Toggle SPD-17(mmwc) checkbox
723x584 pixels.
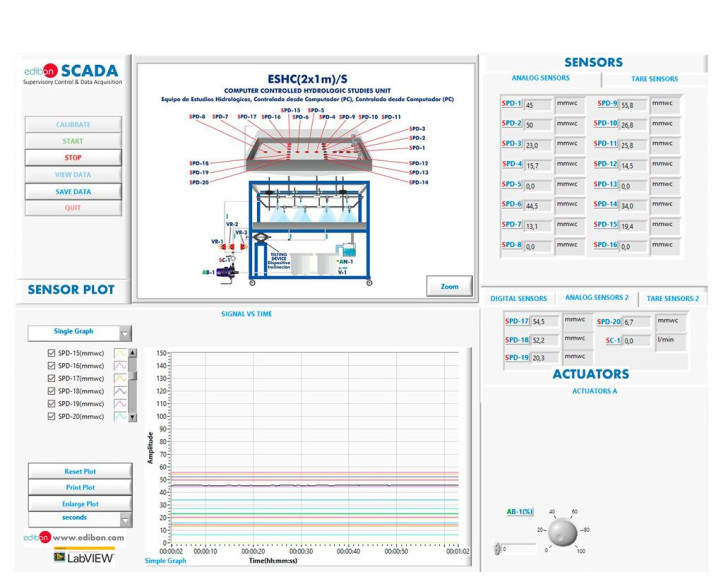tap(51, 378)
